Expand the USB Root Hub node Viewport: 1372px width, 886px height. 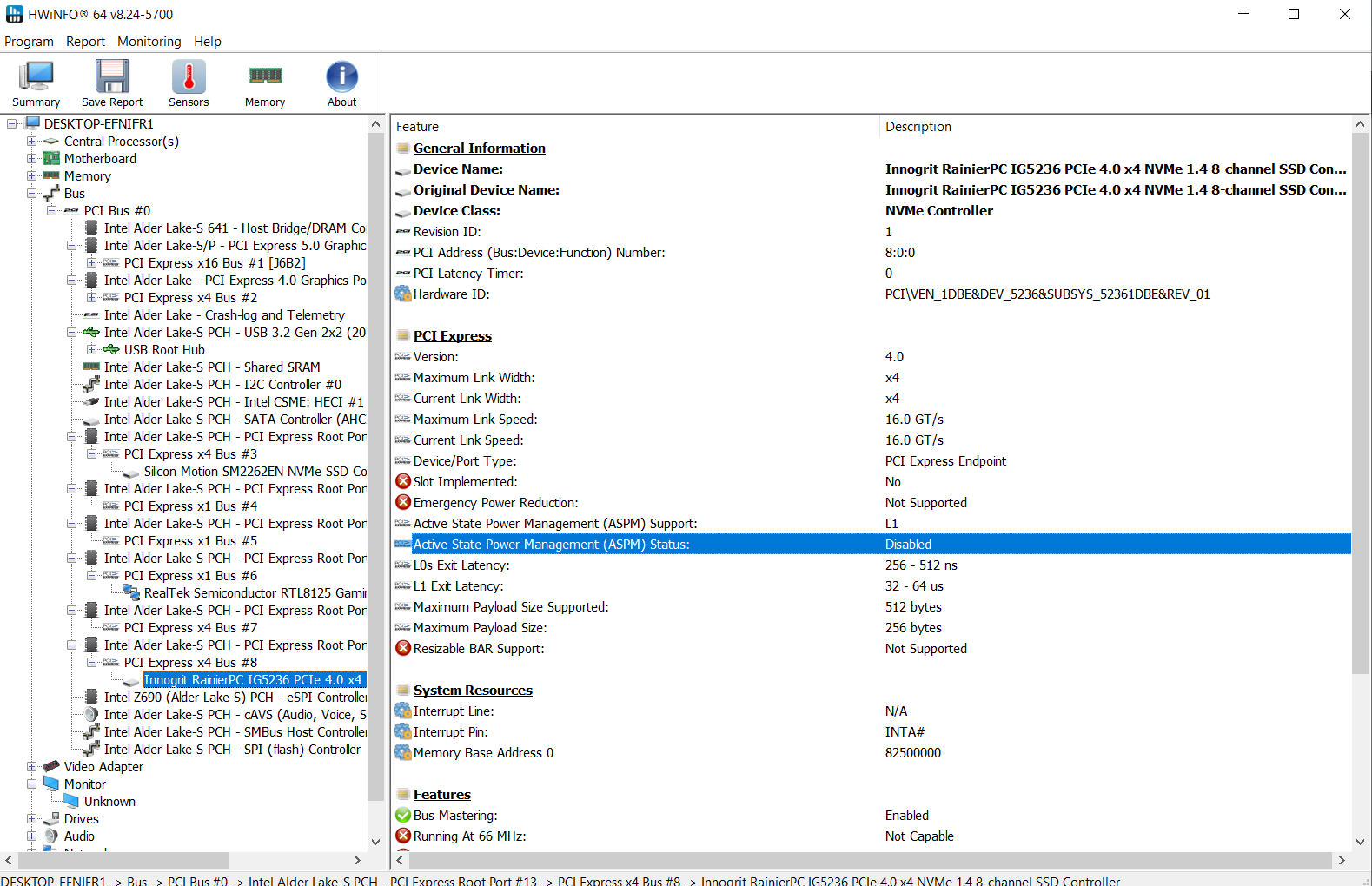pos(92,349)
